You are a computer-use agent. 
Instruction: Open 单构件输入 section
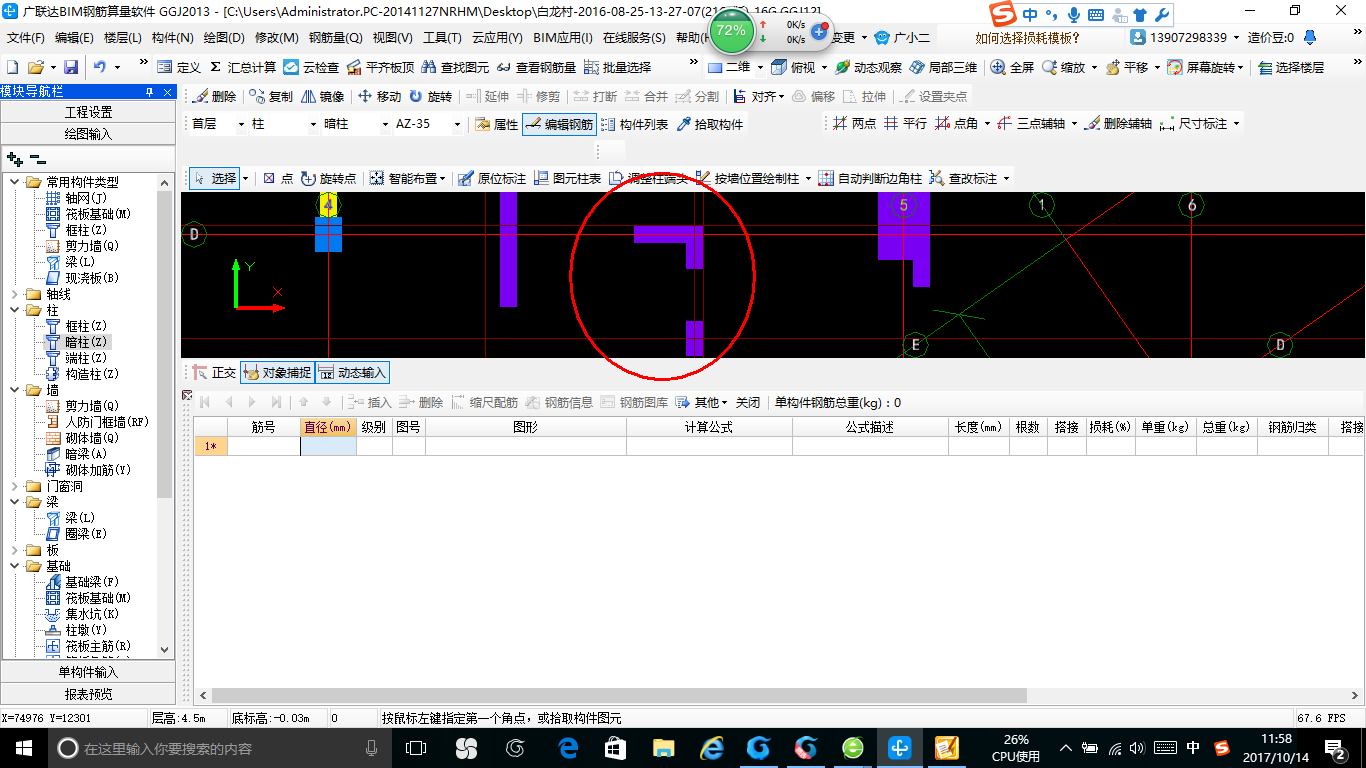click(x=88, y=672)
